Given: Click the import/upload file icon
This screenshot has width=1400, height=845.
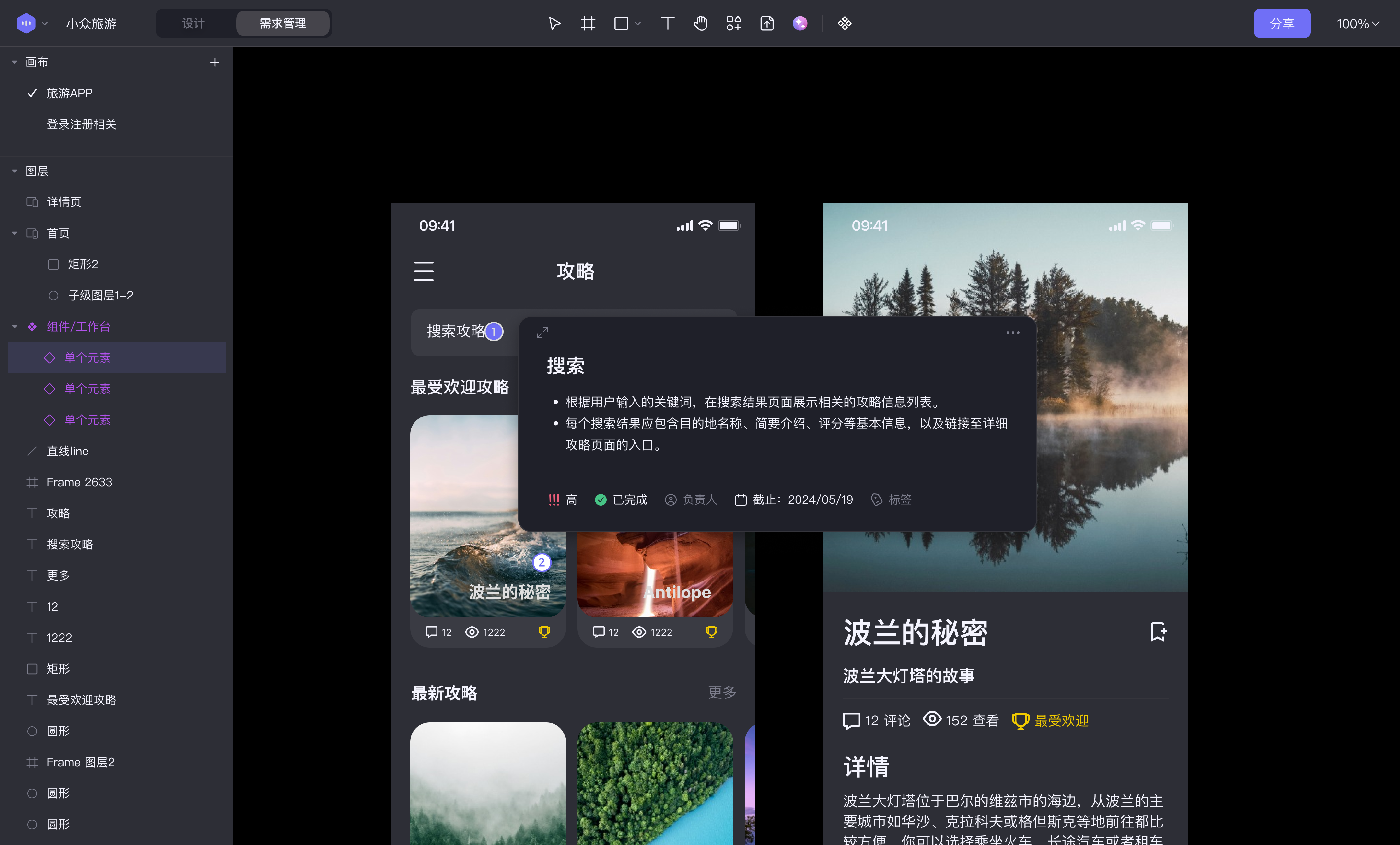Looking at the screenshot, I should pos(767,23).
